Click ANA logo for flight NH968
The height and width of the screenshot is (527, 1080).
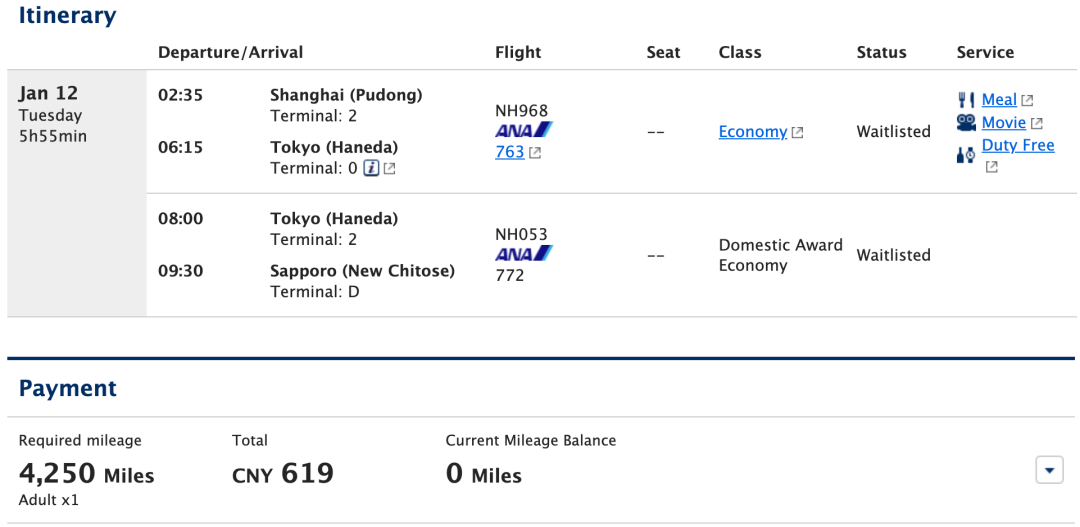[x=523, y=130]
